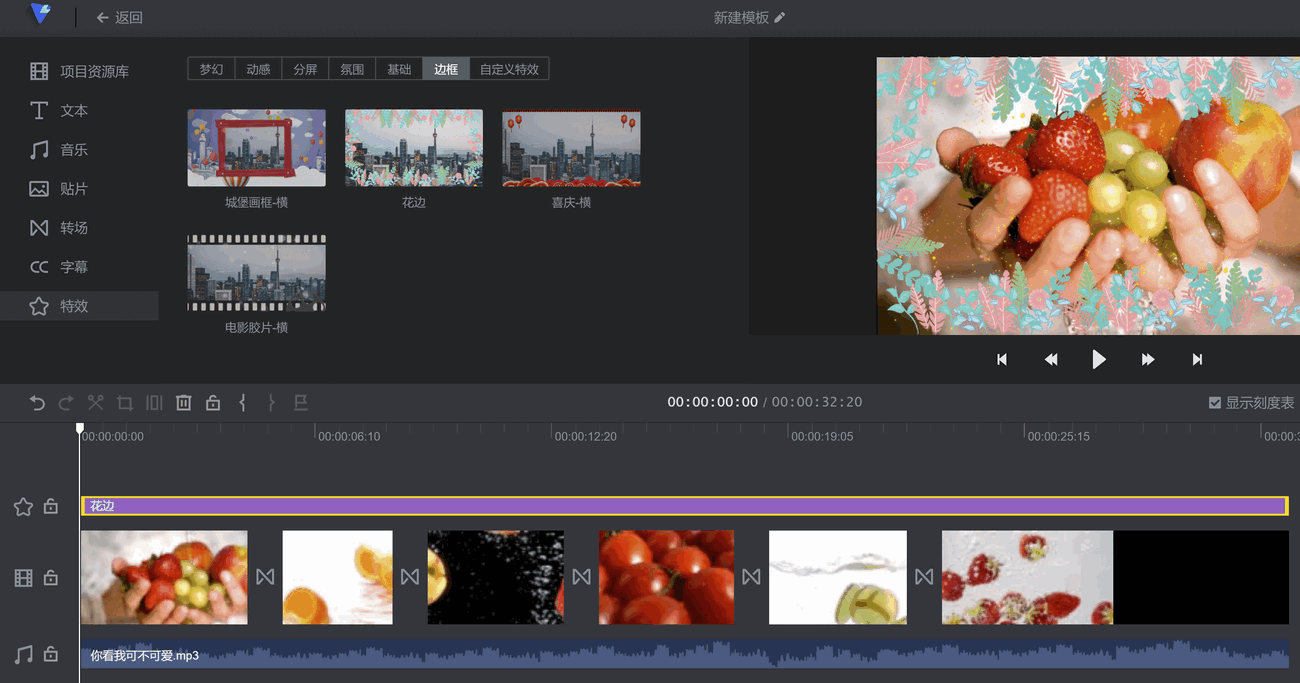Image resolution: width=1300 pixels, height=683 pixels.
Task: Delete the selected clip with trash icon
Action: [184, 403]
